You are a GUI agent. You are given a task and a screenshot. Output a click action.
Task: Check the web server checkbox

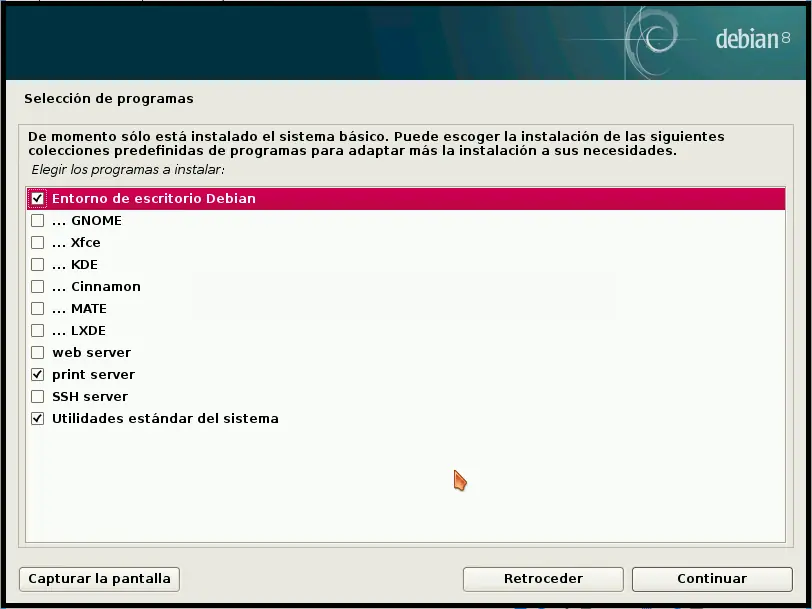[37, 353]
